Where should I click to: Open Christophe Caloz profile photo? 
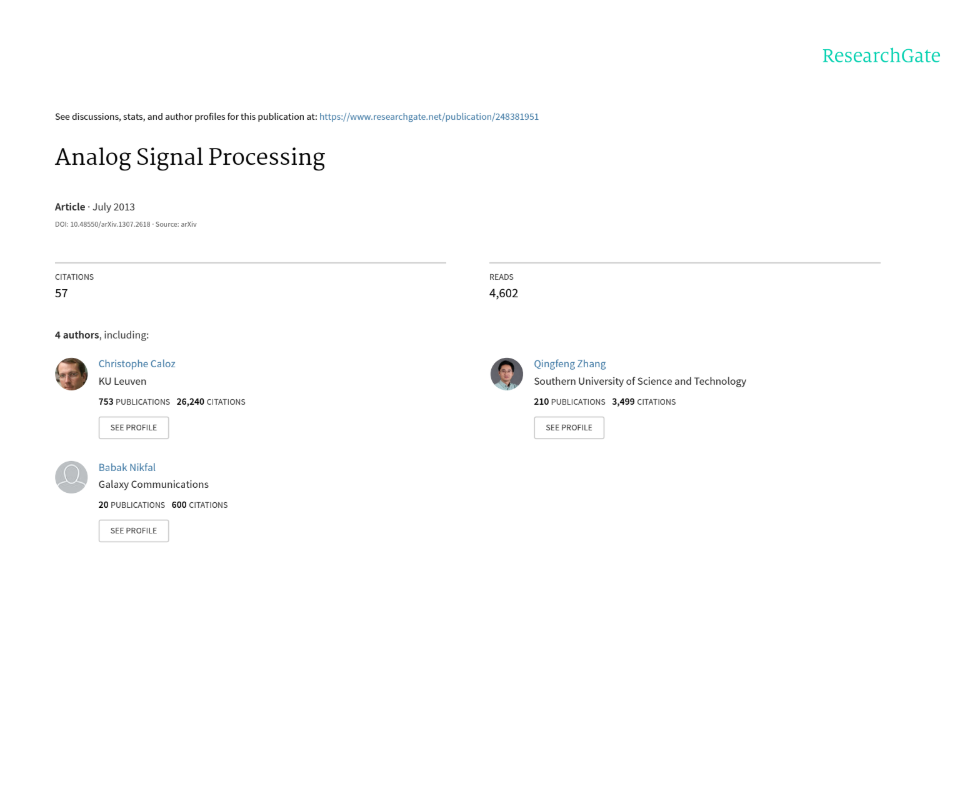tap(71, 374)
